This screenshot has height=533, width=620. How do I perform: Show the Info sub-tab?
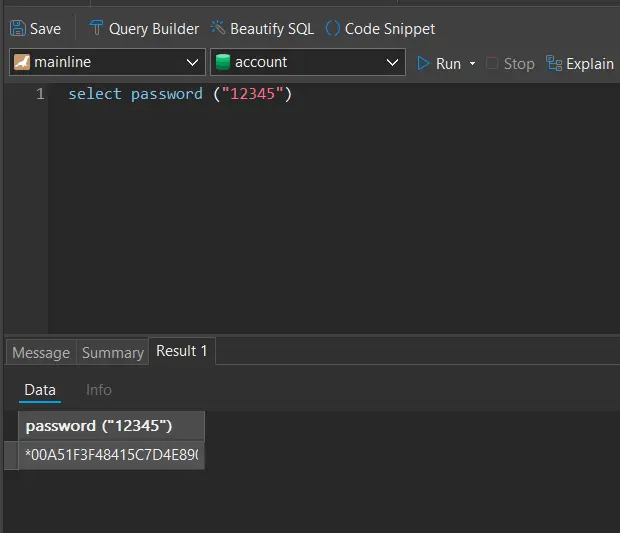click(99, 390)
